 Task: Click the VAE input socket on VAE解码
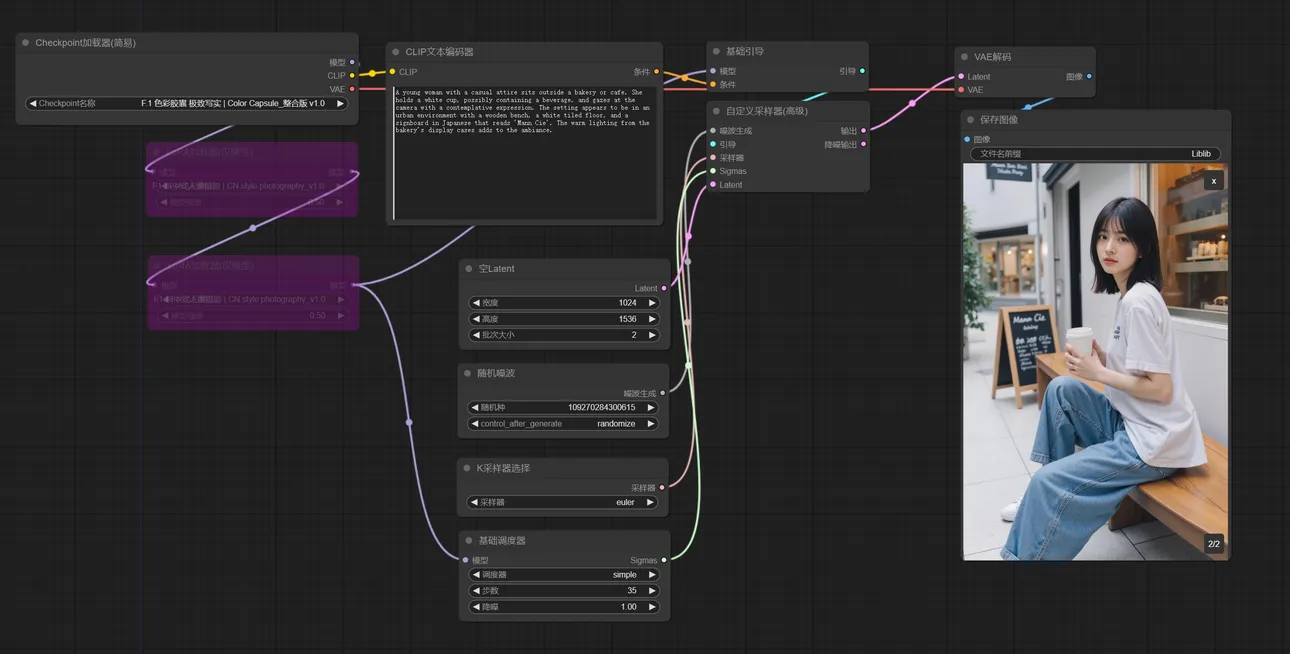[961, 90]
